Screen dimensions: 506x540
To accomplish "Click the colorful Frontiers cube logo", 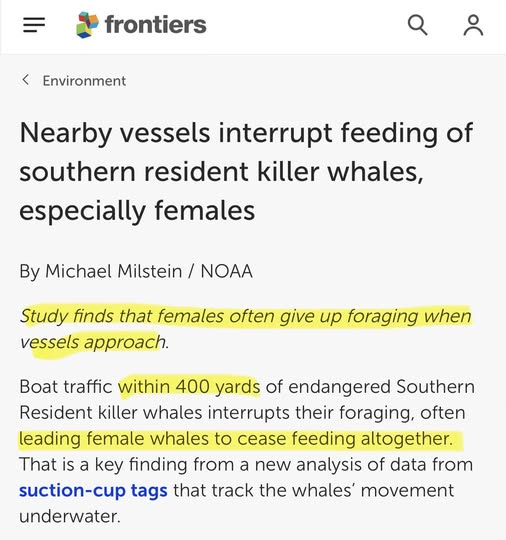I will 87,25.
